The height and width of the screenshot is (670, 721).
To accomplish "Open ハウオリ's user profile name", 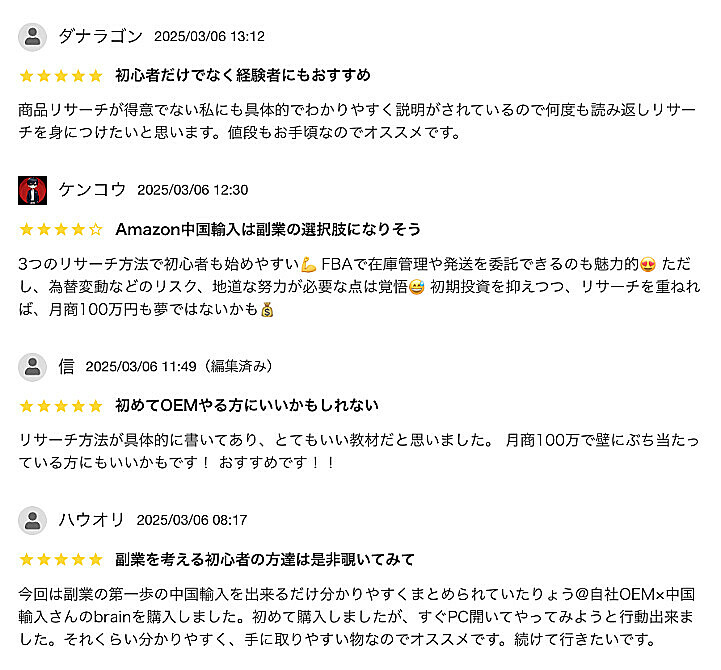I will (x=91, y=520).
